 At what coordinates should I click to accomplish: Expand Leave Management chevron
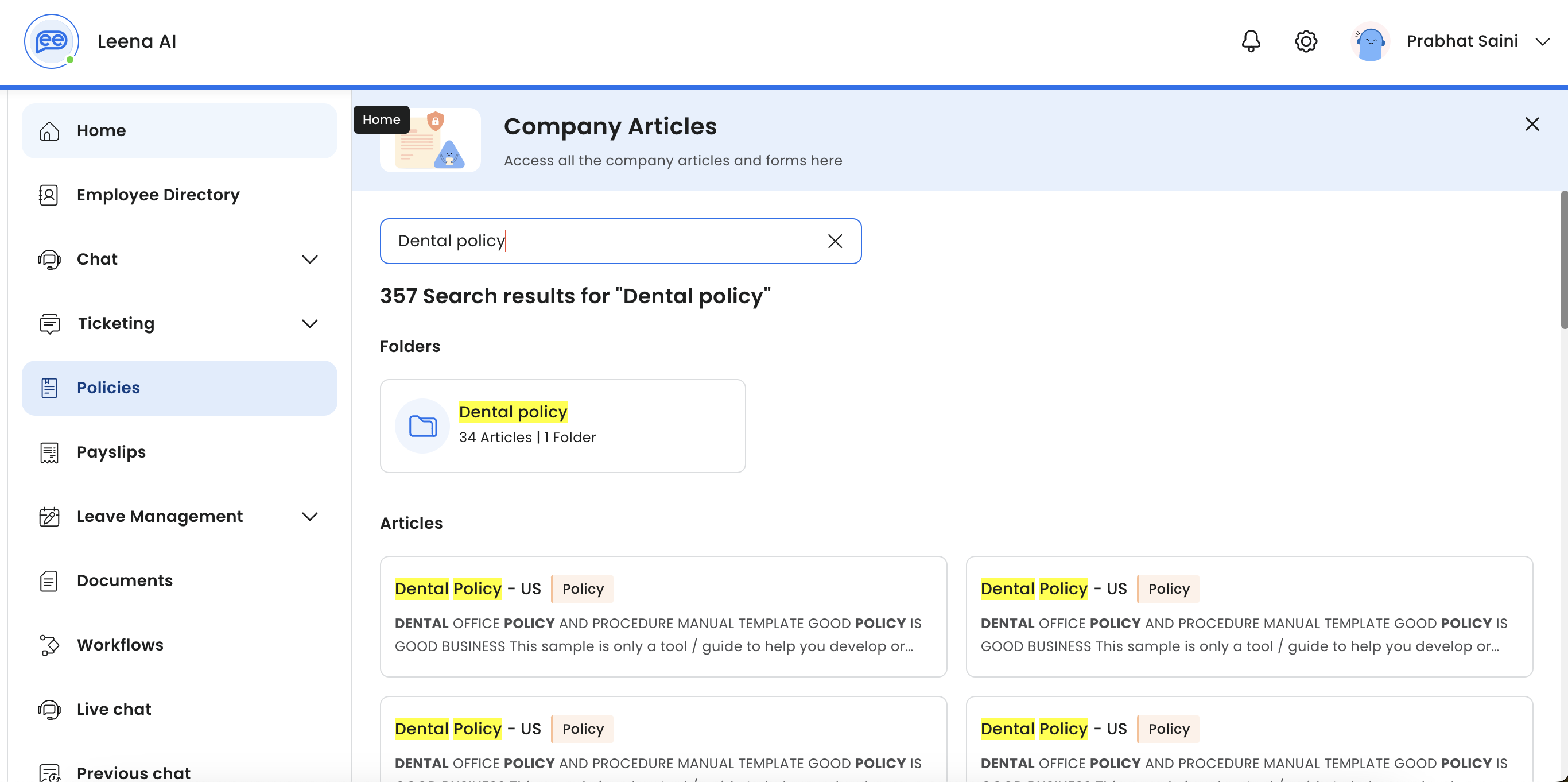[x=309, y=517]
